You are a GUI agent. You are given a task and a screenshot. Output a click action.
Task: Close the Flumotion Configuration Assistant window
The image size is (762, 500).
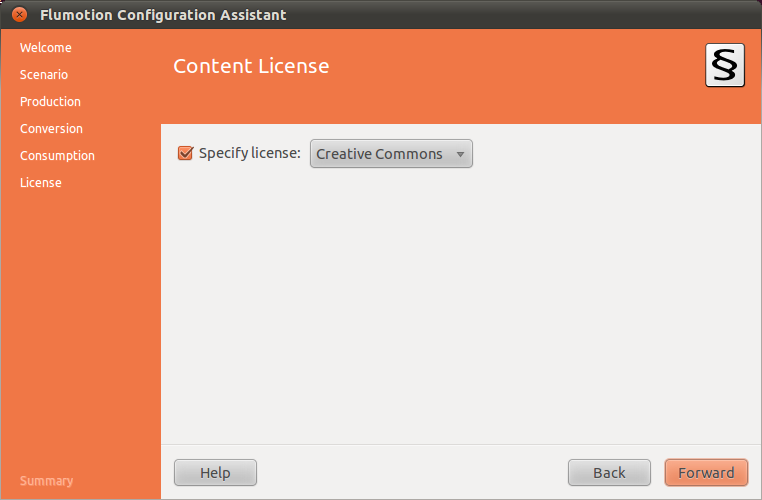[19, 15]
